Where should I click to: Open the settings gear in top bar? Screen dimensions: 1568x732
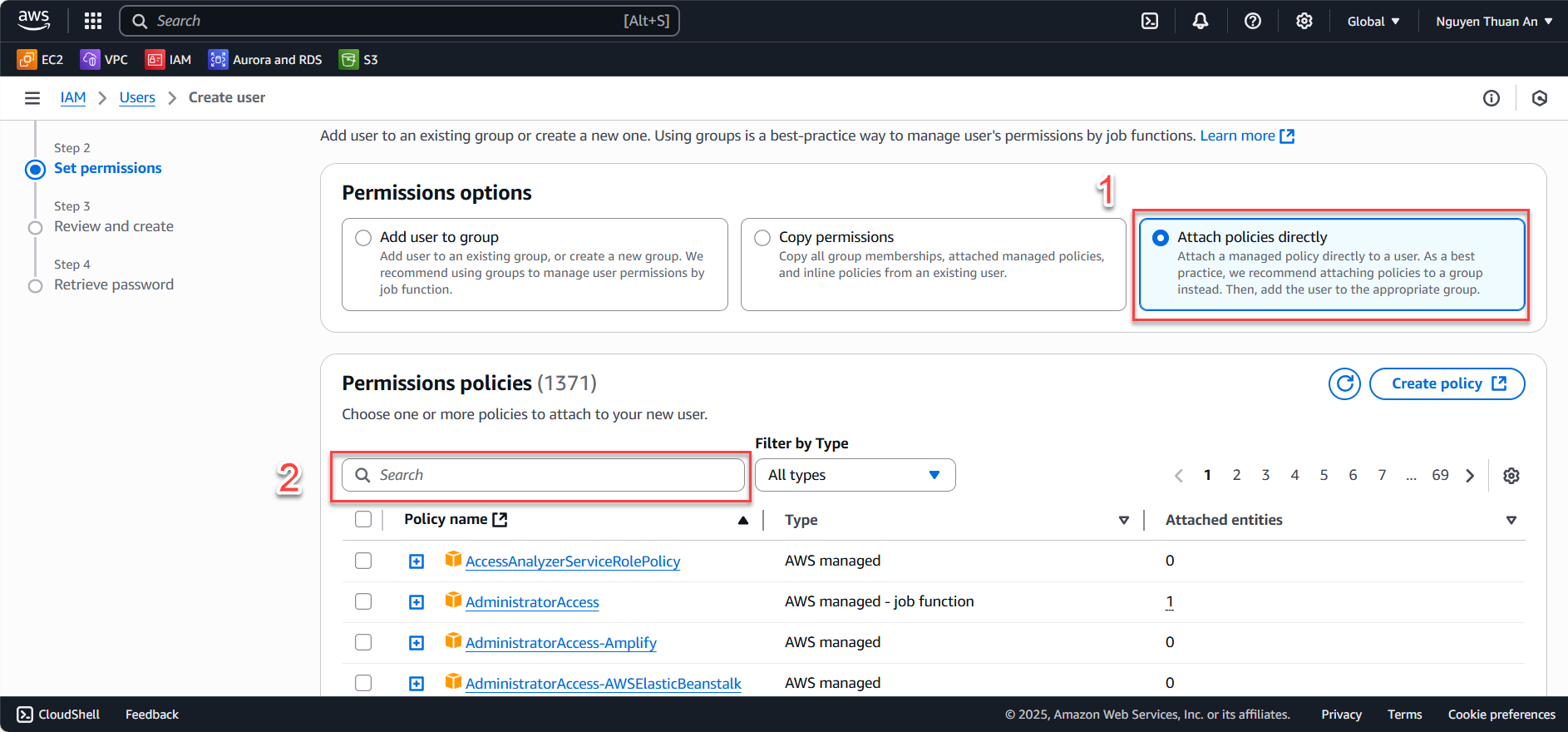(1304, 21)
